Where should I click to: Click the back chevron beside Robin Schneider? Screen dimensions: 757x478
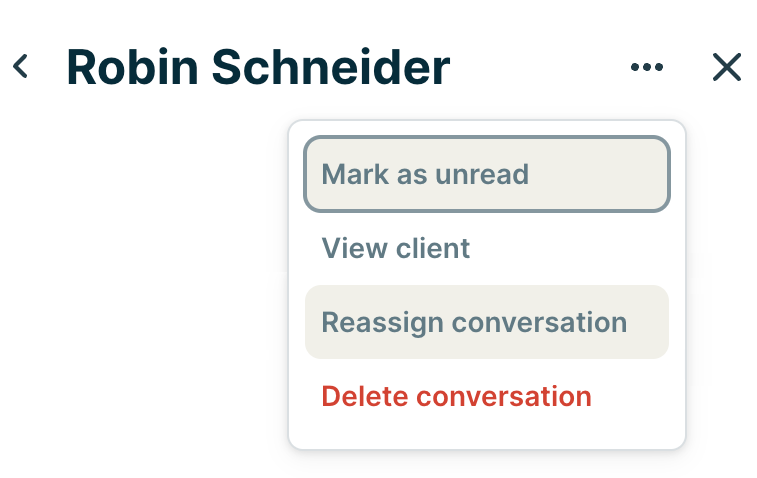click(20, 67)
